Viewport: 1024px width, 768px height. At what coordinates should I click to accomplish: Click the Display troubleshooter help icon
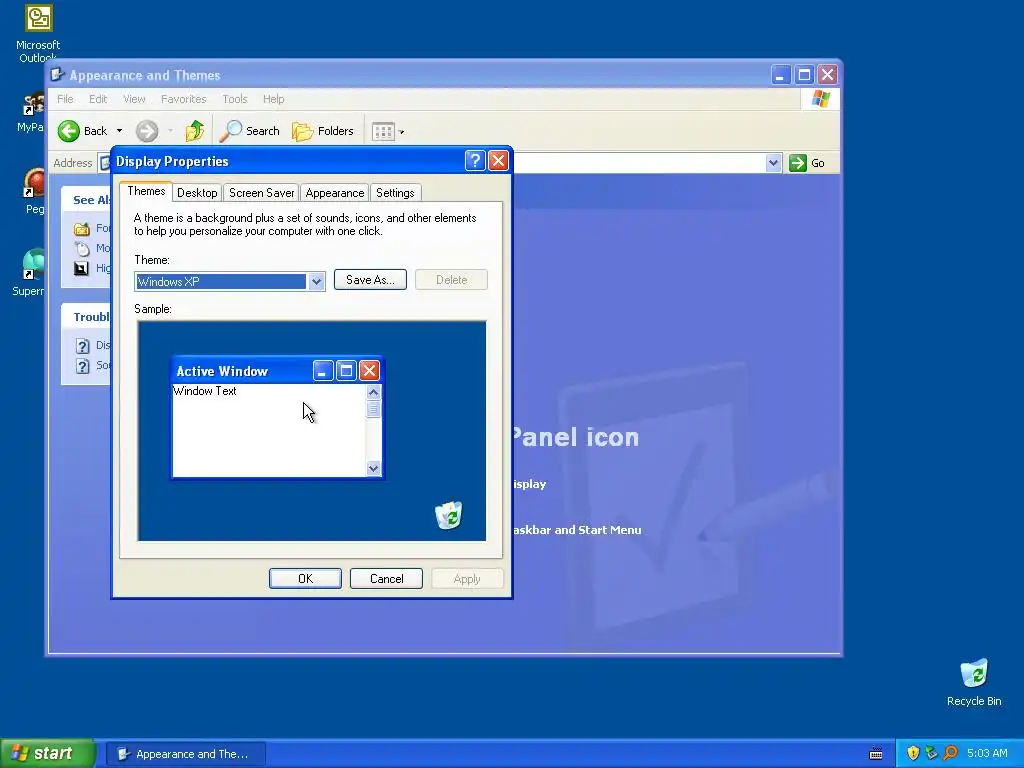(x=82, y=345)
